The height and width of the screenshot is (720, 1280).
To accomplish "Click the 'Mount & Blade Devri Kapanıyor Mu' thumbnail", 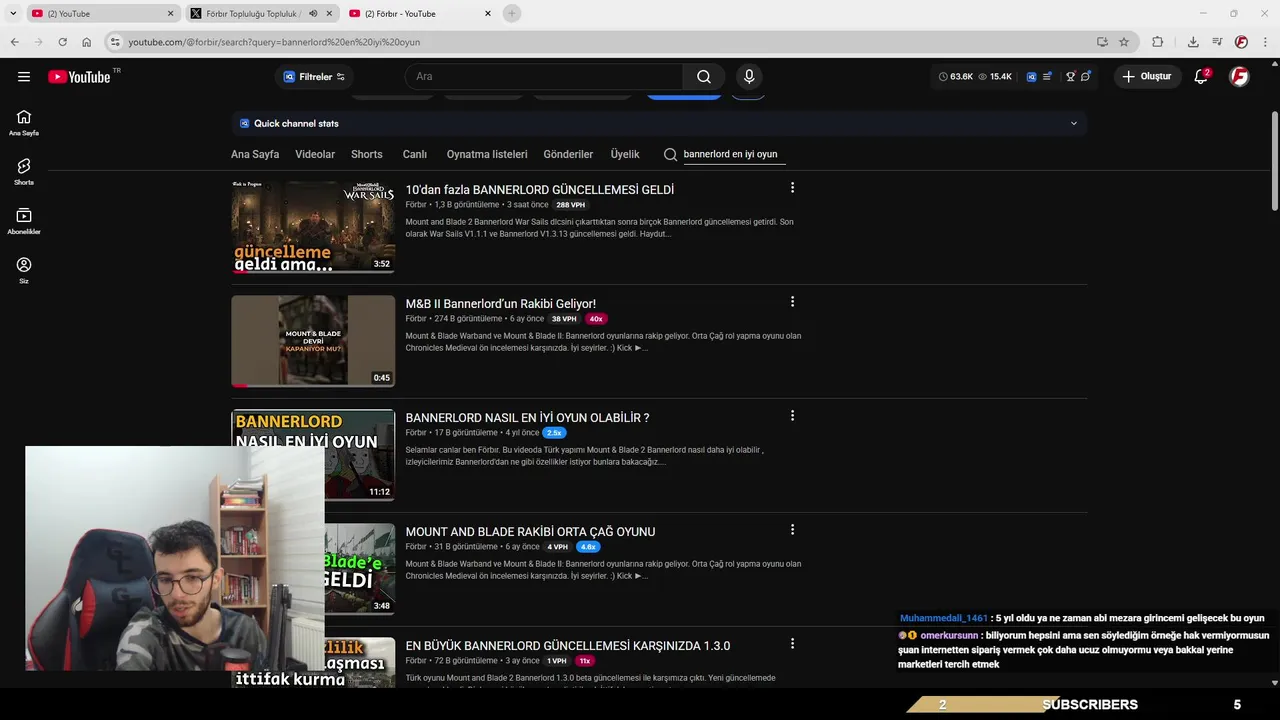I will pyautogui.click(x=313, y=341).
